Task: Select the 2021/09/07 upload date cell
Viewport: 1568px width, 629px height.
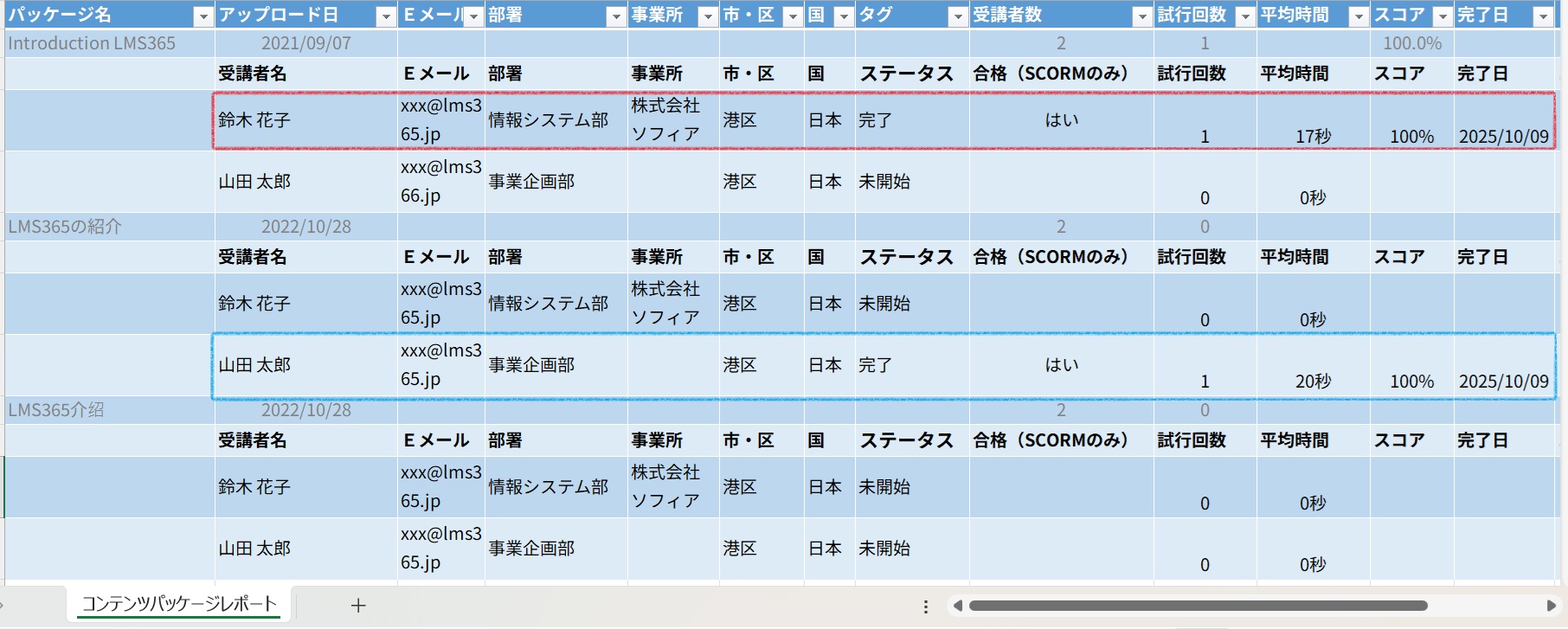Action: pos(306,43)
